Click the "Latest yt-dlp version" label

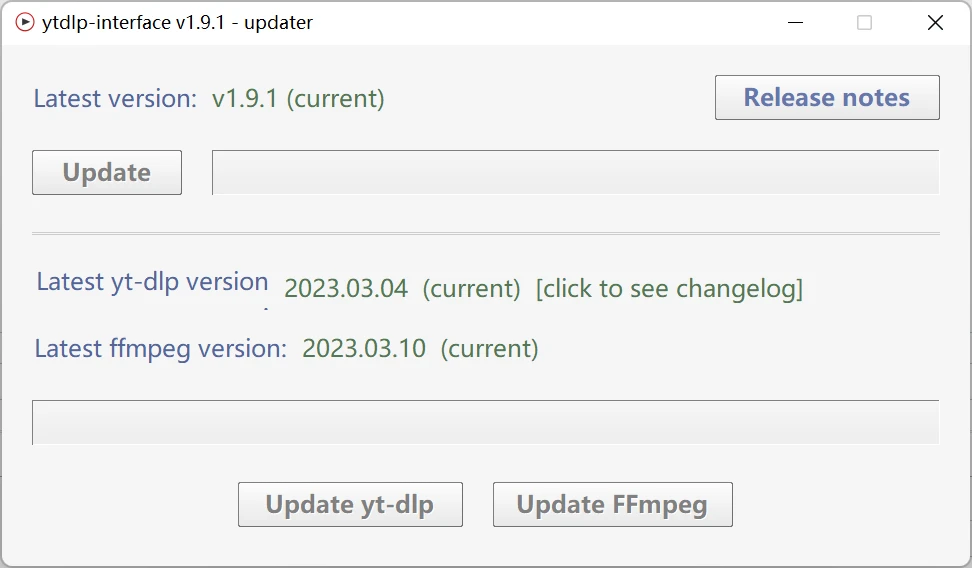pyautogui.click(x=152, y=282)
